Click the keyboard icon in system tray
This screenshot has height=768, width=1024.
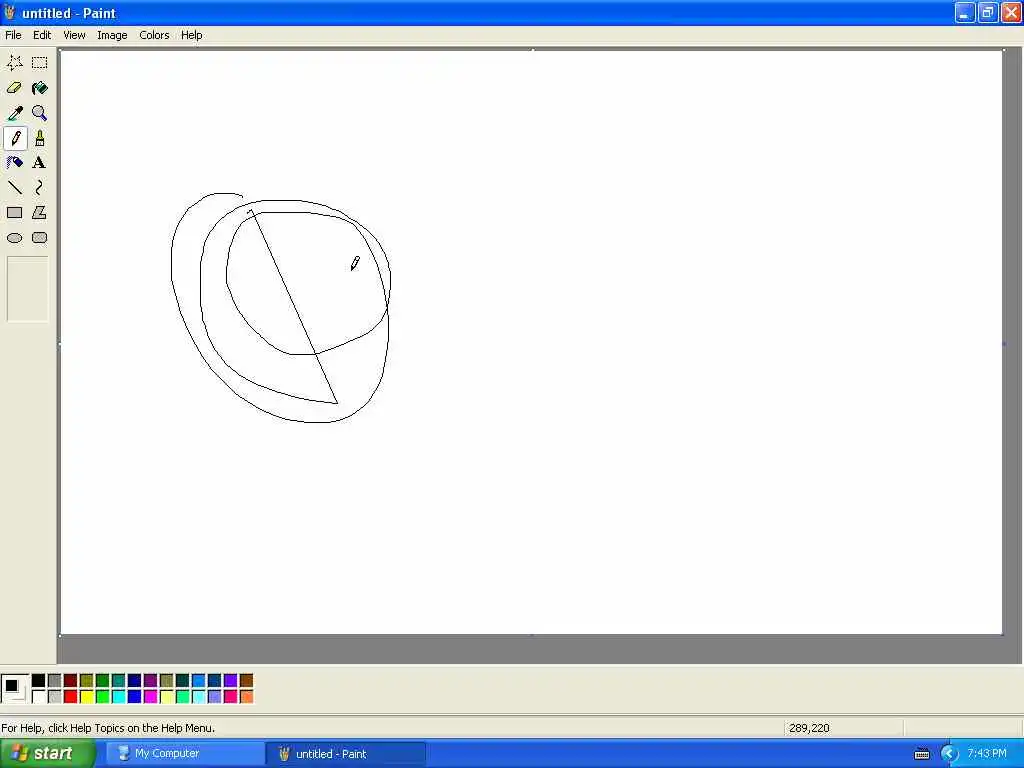click(921, 754)
